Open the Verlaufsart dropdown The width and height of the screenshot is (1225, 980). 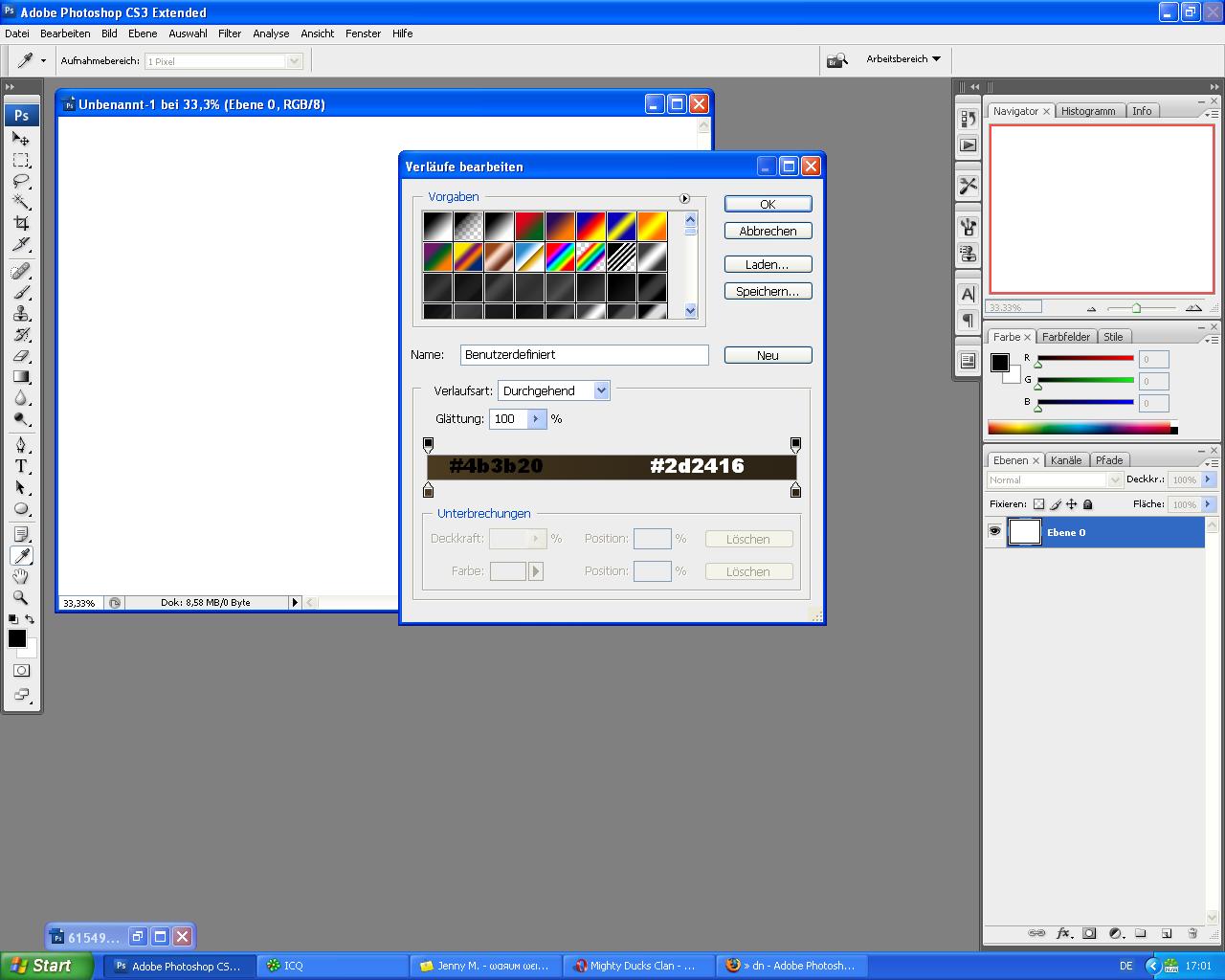tap(601, 390)
